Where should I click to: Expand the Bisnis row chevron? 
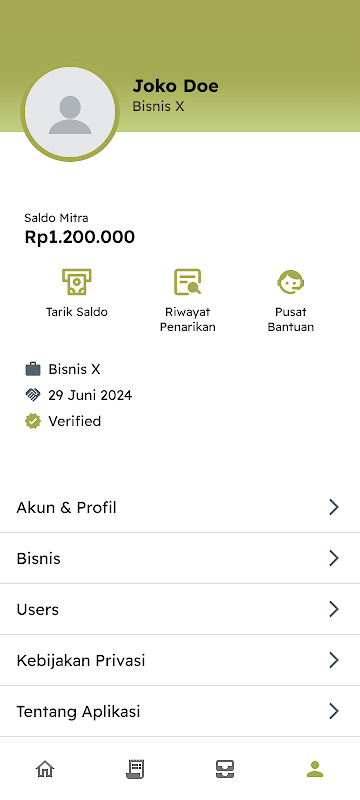click(334, 558)
